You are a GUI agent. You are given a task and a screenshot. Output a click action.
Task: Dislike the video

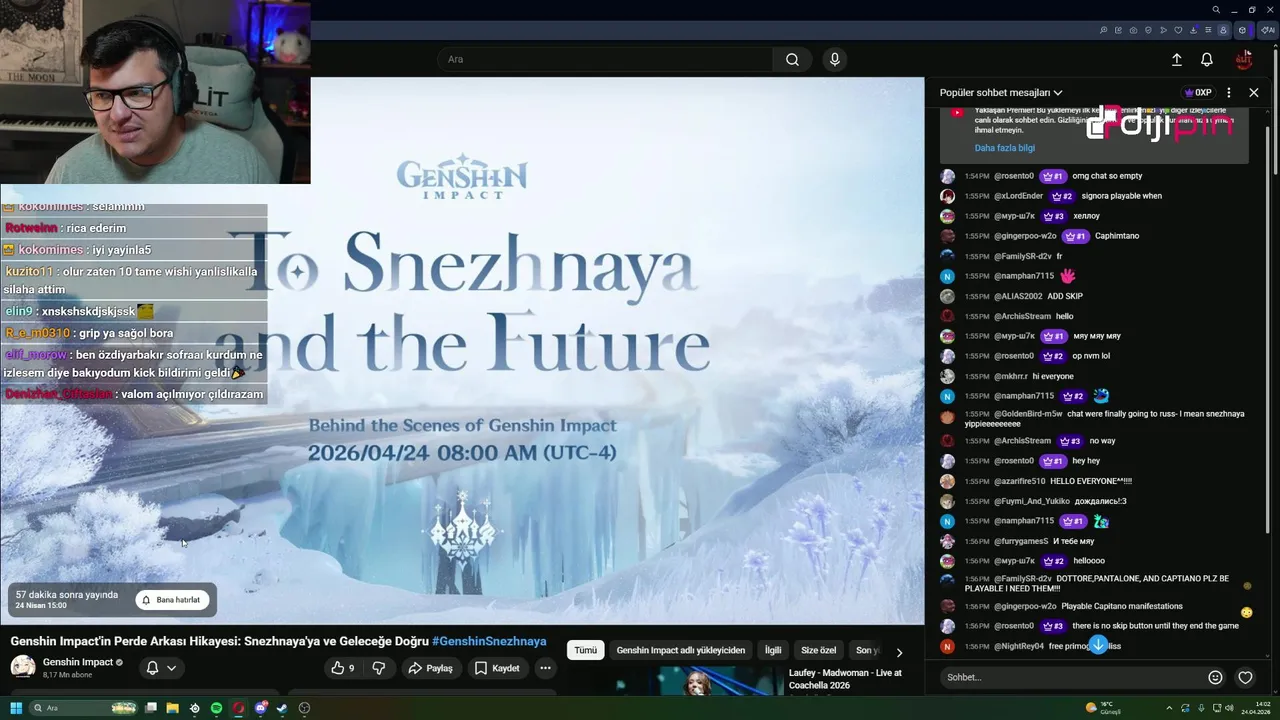379,668
